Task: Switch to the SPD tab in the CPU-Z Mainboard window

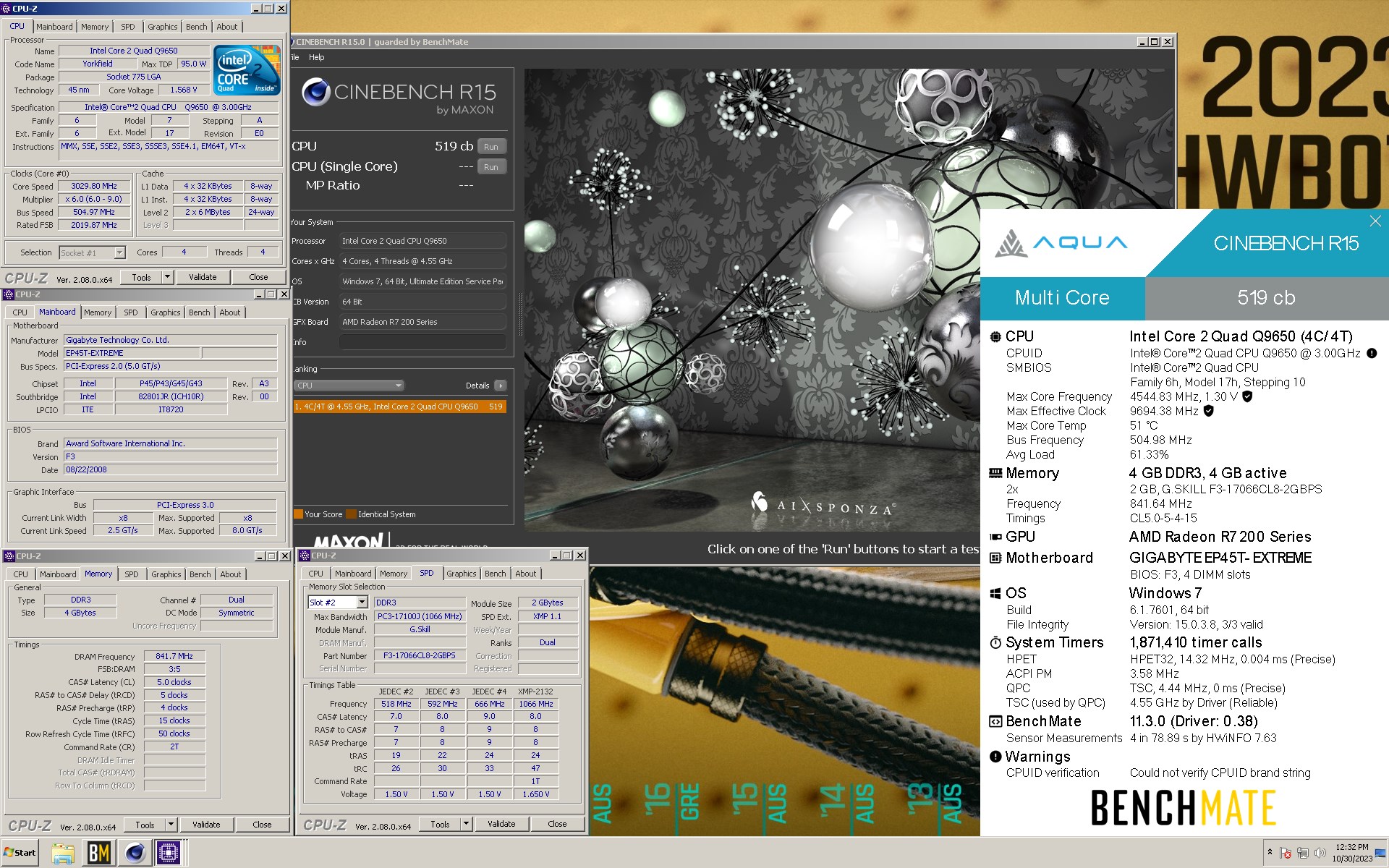Action: click(131, 312)
